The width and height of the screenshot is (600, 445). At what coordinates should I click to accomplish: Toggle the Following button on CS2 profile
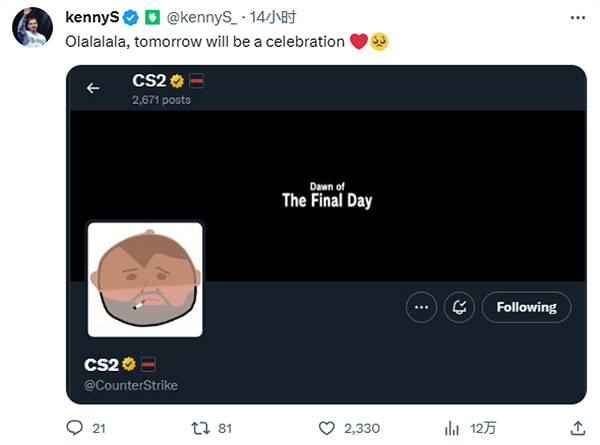point(526,308)
